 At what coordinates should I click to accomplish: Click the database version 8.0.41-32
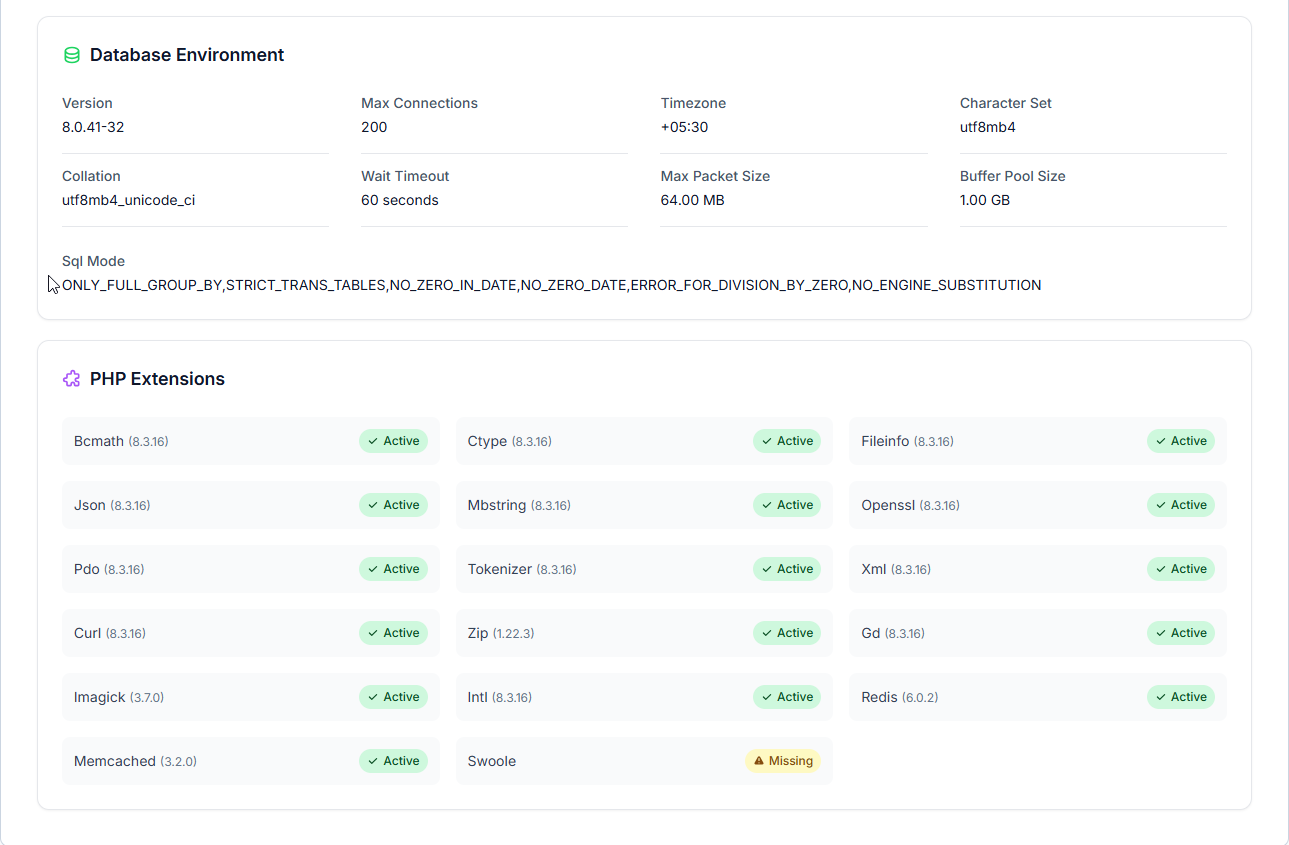click(x=93, y=127)
